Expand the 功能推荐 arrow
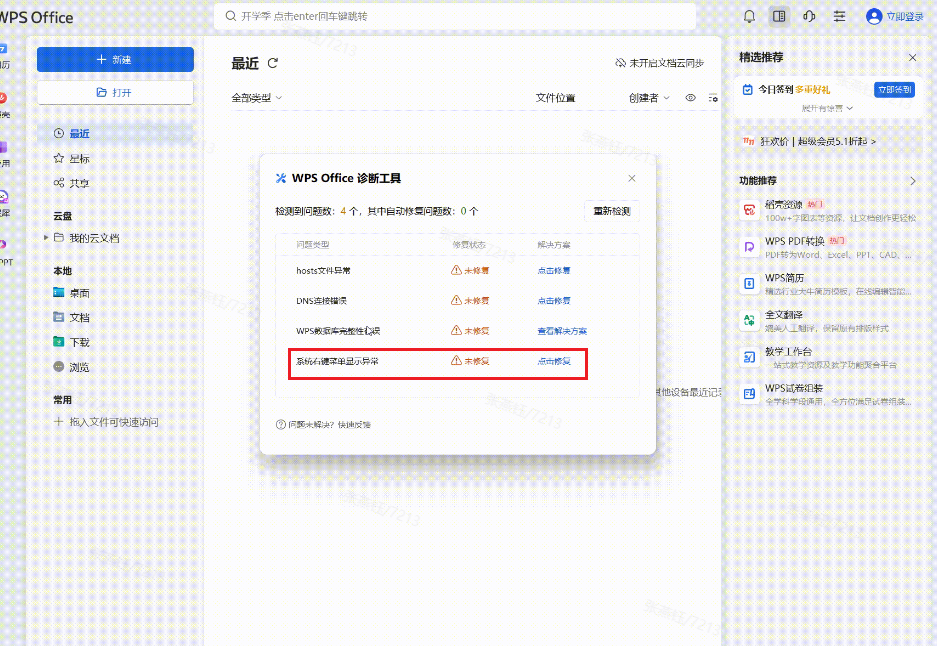 (x=912, y=180)
